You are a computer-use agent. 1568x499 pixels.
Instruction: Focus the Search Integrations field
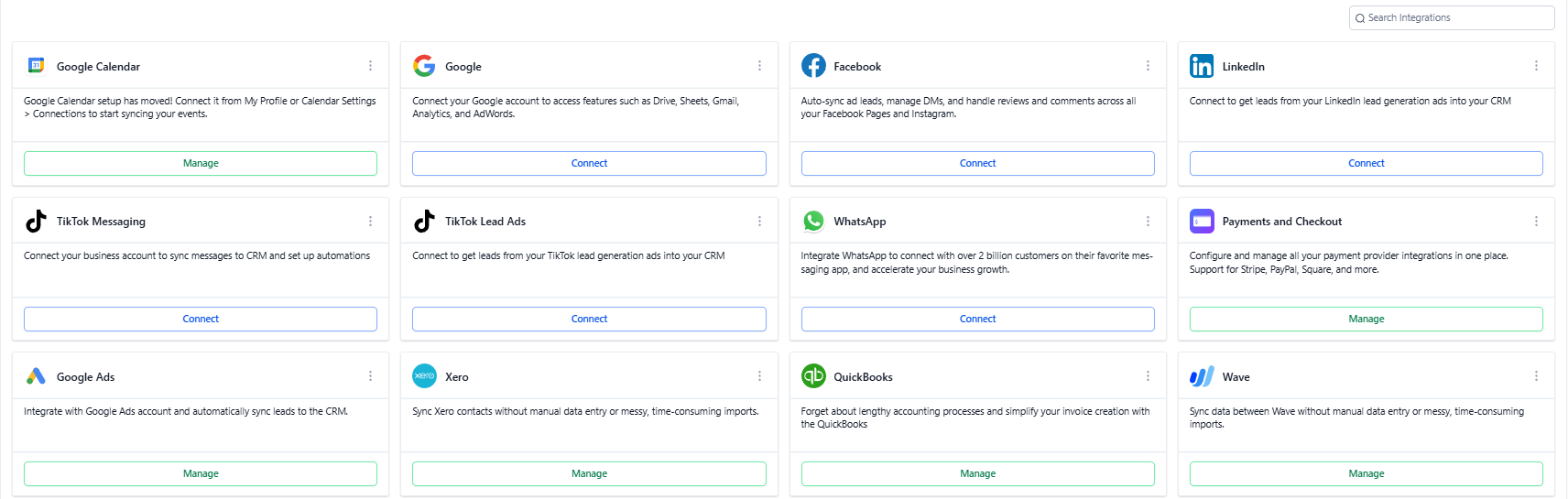pyautogui.click(x=1456, y=17)
